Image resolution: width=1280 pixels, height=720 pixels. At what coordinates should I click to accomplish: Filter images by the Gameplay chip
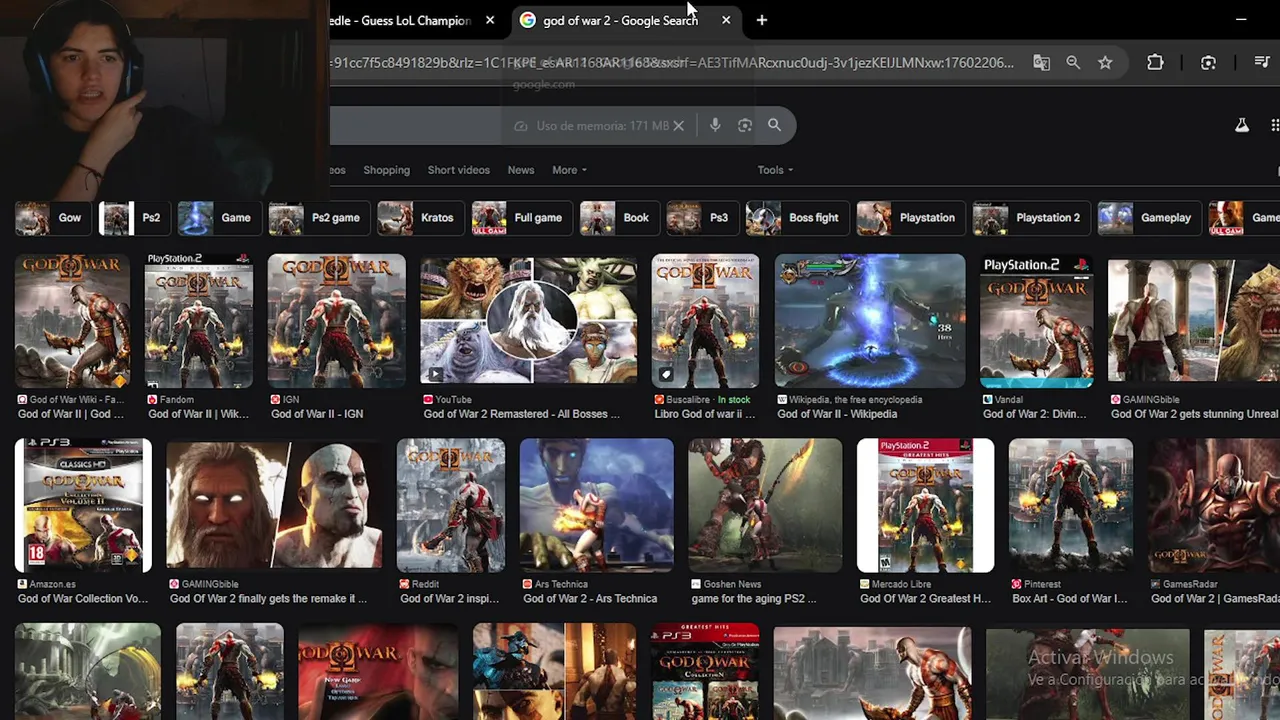1148,218
